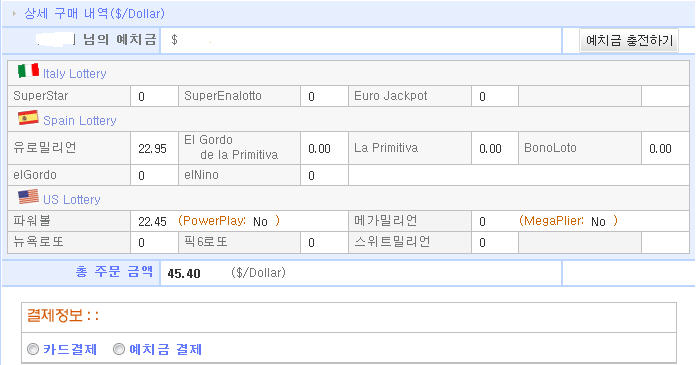
Task: Click the Spain flag icon
Action: (28, 118)
